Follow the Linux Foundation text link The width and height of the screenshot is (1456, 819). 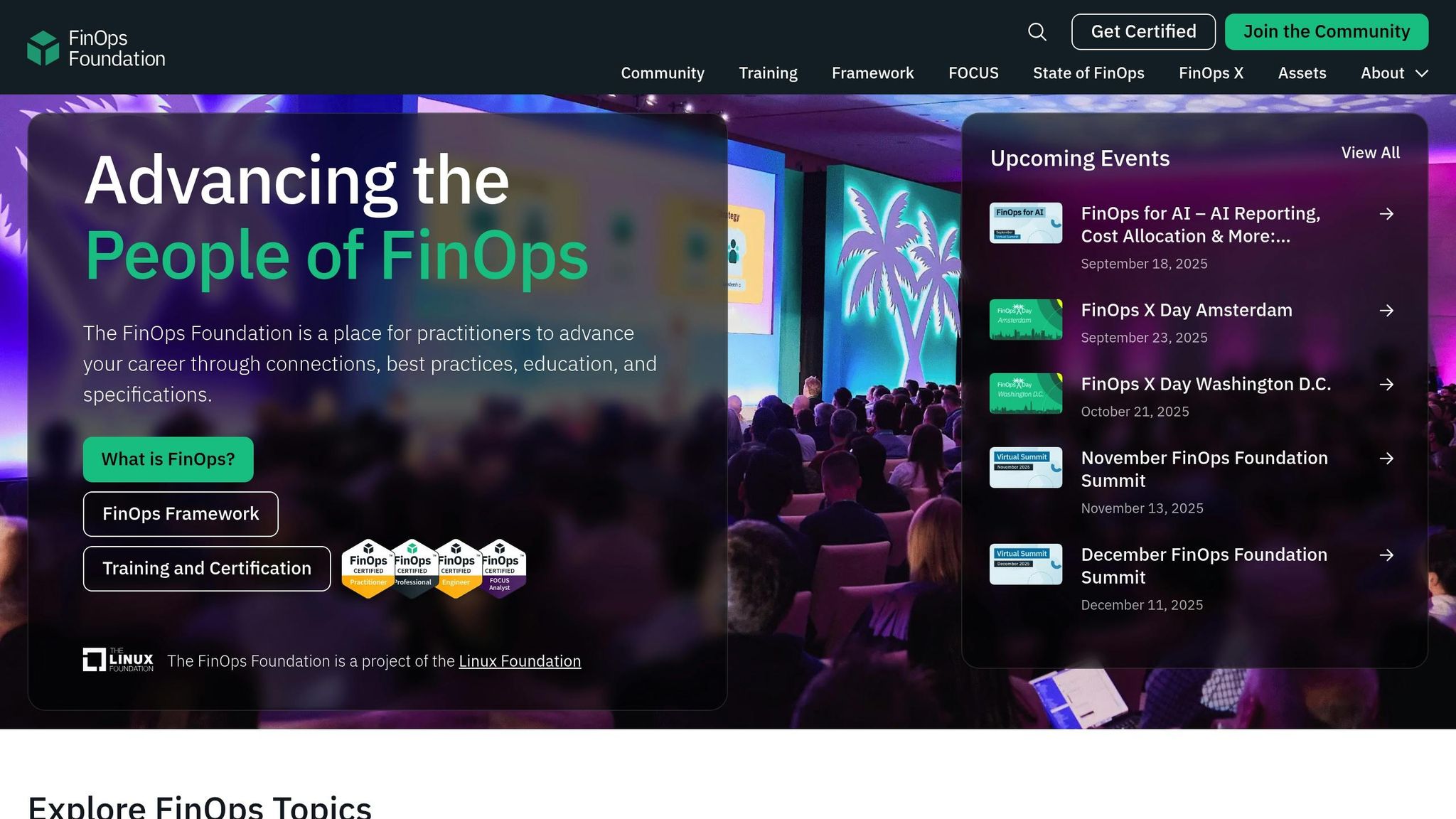pos(520,661)
